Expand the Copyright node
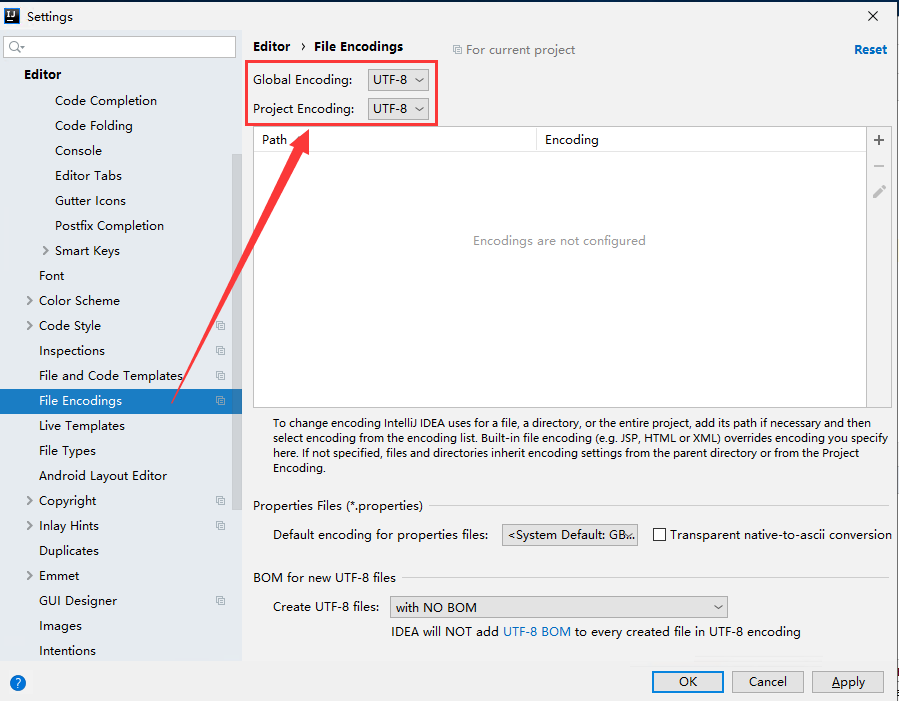This screenshot has width=899, height=701. pos(29,500)
